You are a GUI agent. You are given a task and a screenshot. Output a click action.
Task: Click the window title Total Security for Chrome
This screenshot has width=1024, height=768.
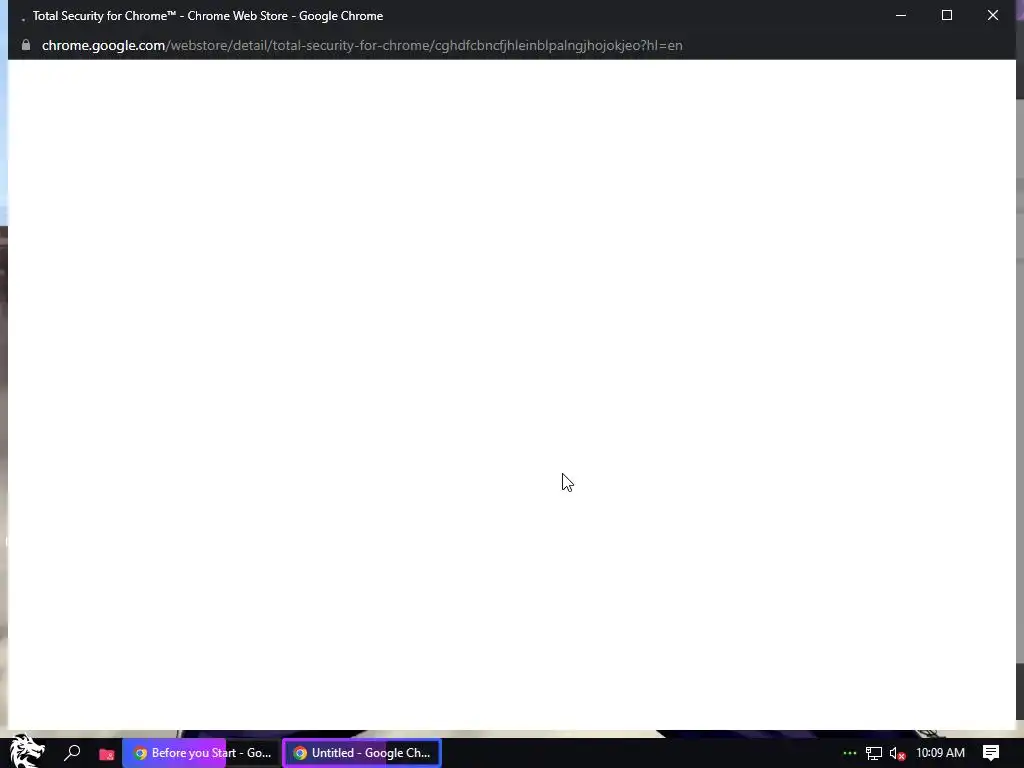point(208,16)
